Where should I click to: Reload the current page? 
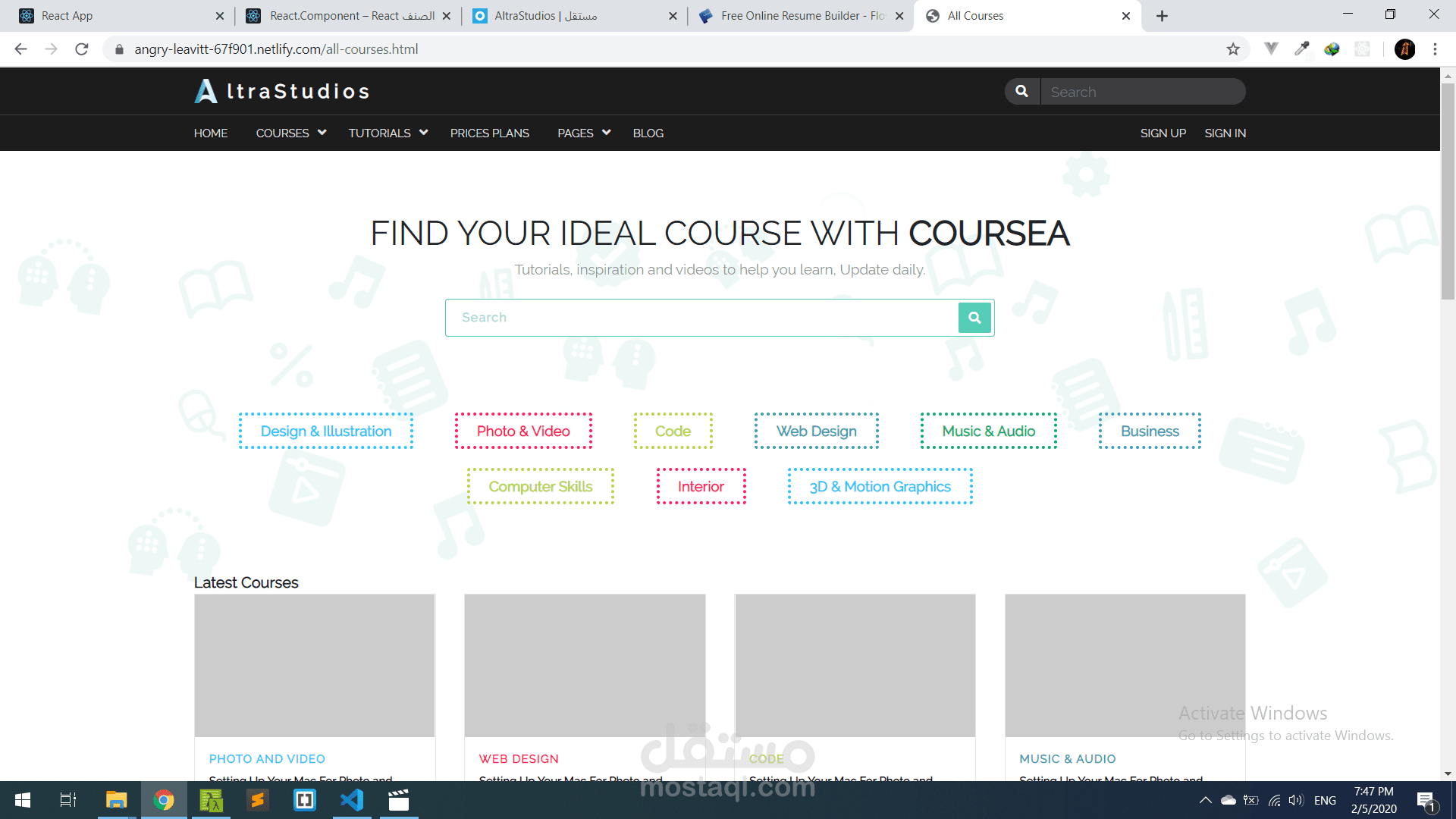click(x=82, y=49)
